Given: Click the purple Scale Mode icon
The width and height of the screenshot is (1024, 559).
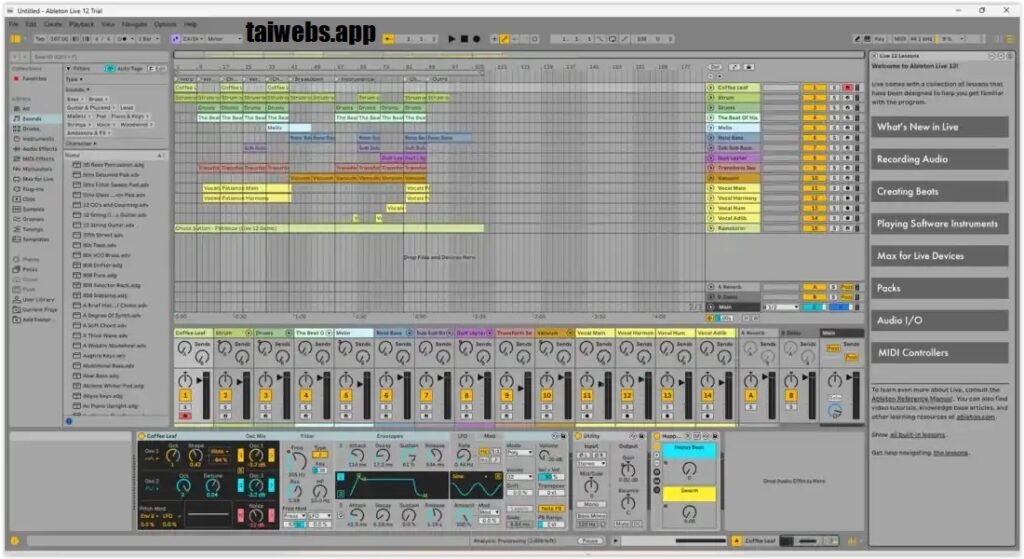Looking at the screenshot, I should pyautogui.click(x=176, y=39).
